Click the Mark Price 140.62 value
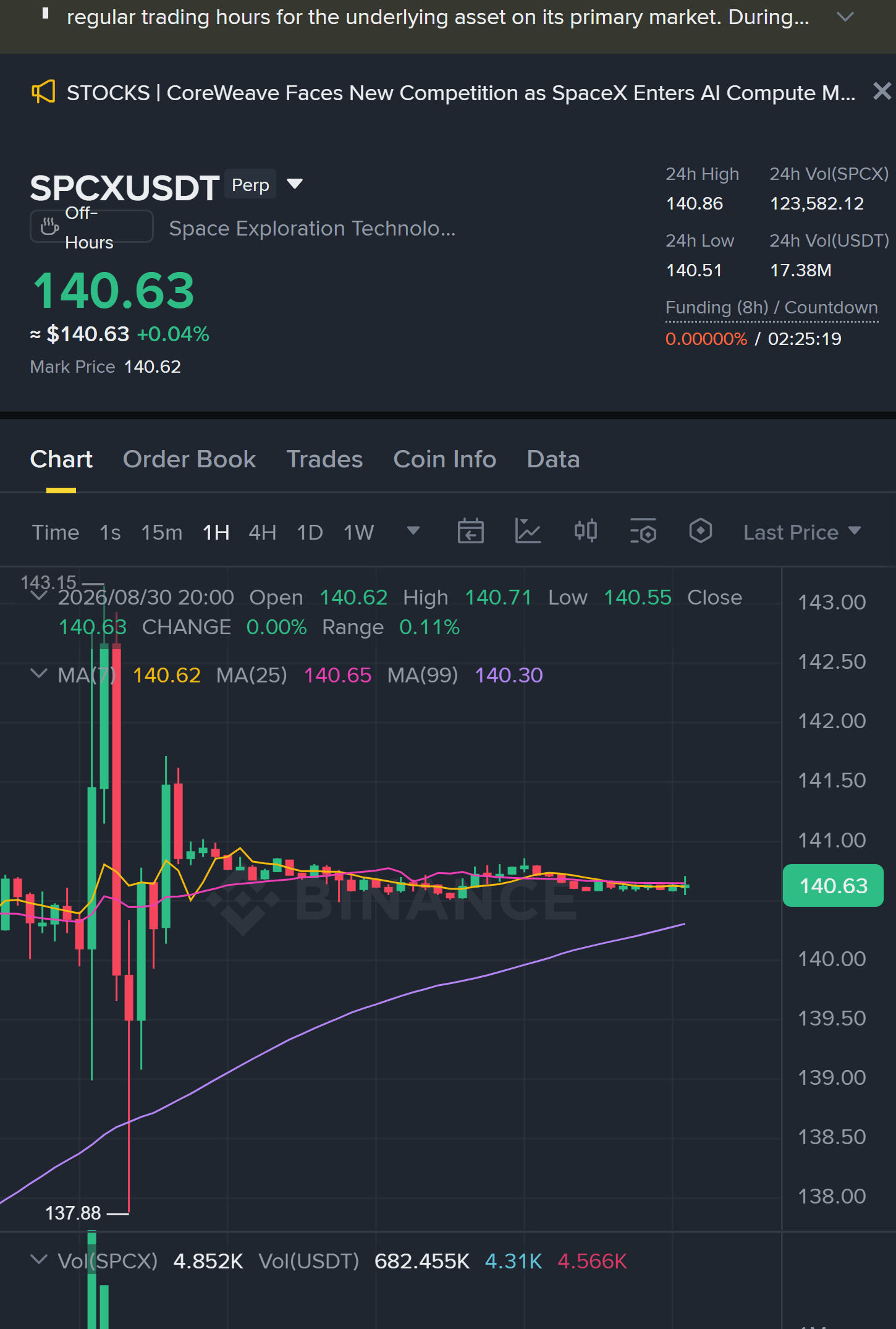The height and width of the screenshot is (1329, 896). coord(153,367)
